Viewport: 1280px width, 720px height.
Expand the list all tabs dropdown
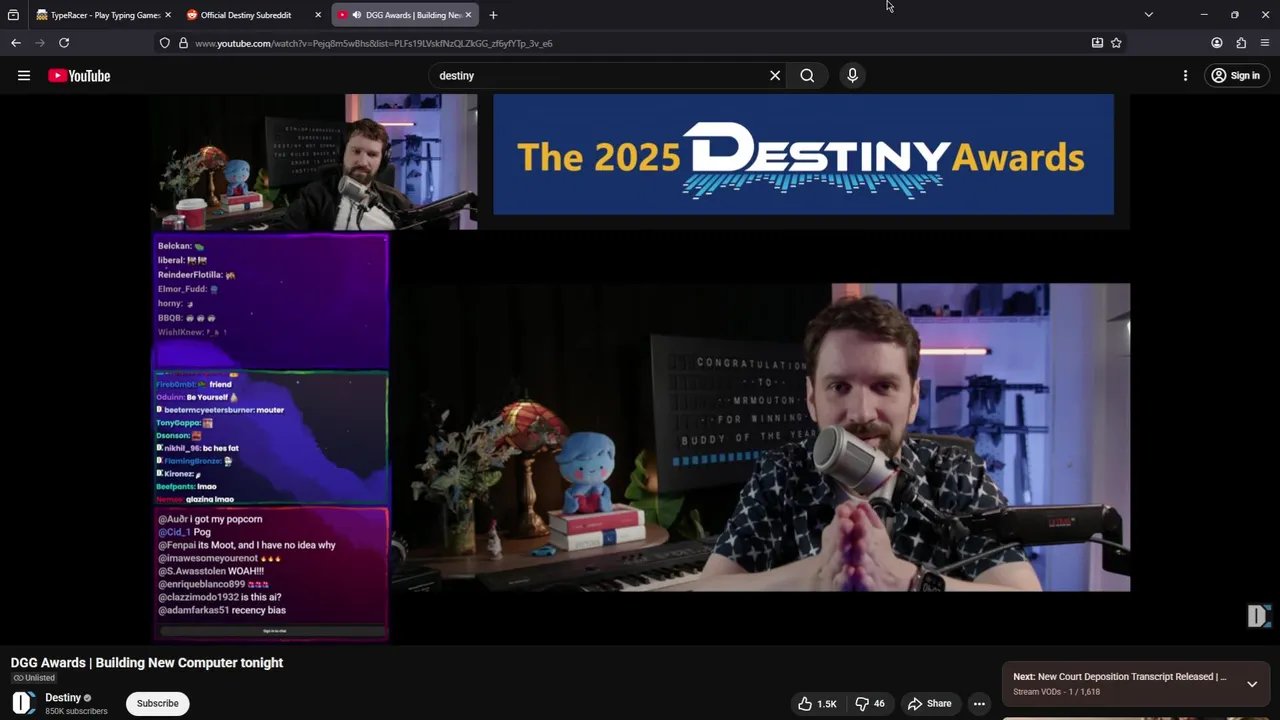(1148, 15)
